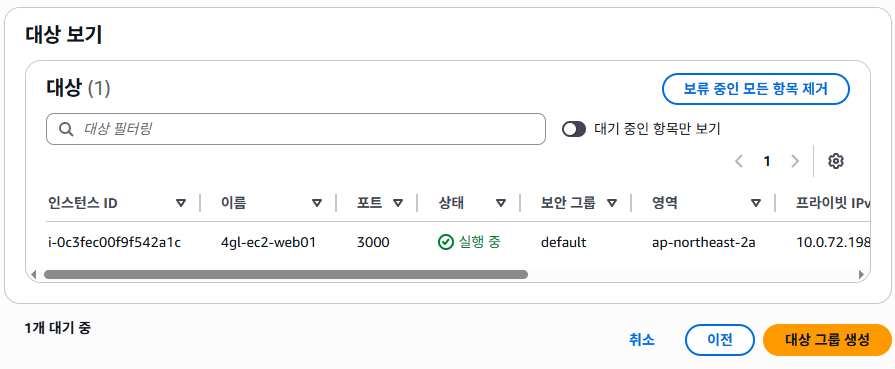Screen dimensions: 895x369
Task: Click the search magnifier icon in filter box
Action: click(66, 129)
